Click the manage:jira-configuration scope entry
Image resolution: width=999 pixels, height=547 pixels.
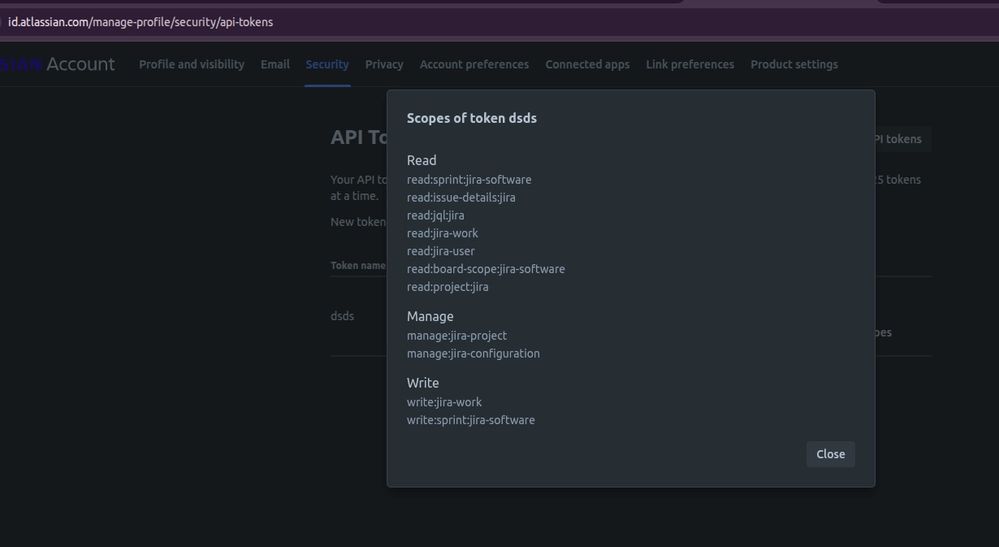pos(473,354)
